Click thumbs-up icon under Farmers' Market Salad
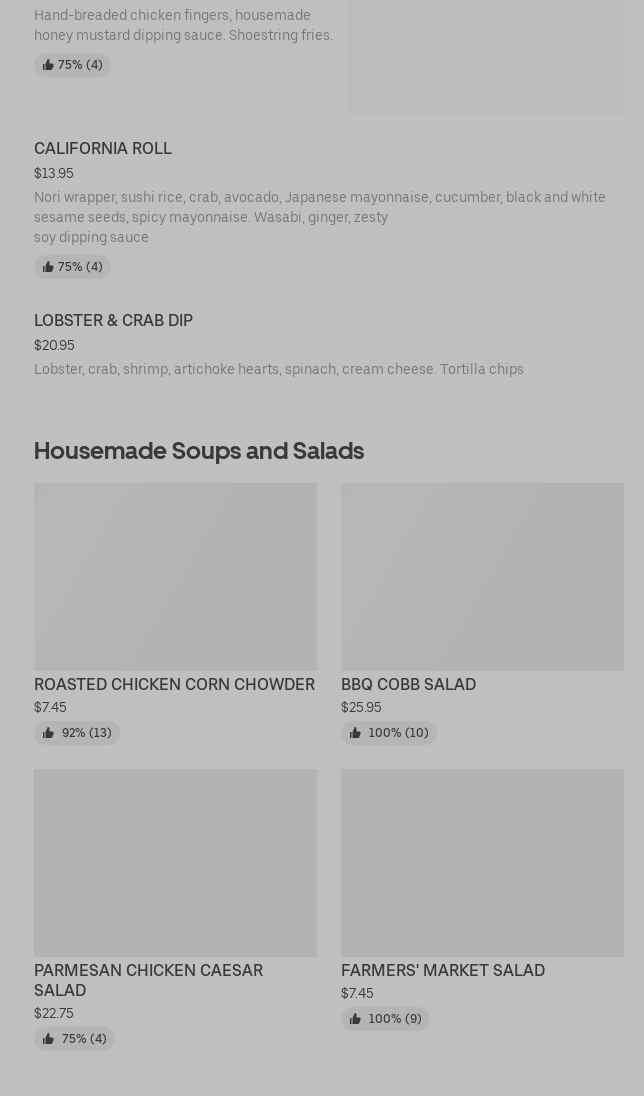Screen dimensions: 644x1096 [x=355, y=1019]
